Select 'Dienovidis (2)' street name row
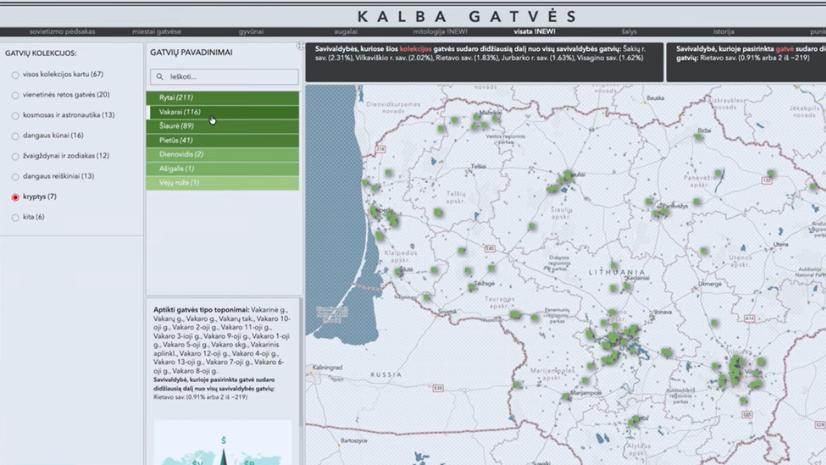Screen dimensions: 826x465 (x=222, y=154)
